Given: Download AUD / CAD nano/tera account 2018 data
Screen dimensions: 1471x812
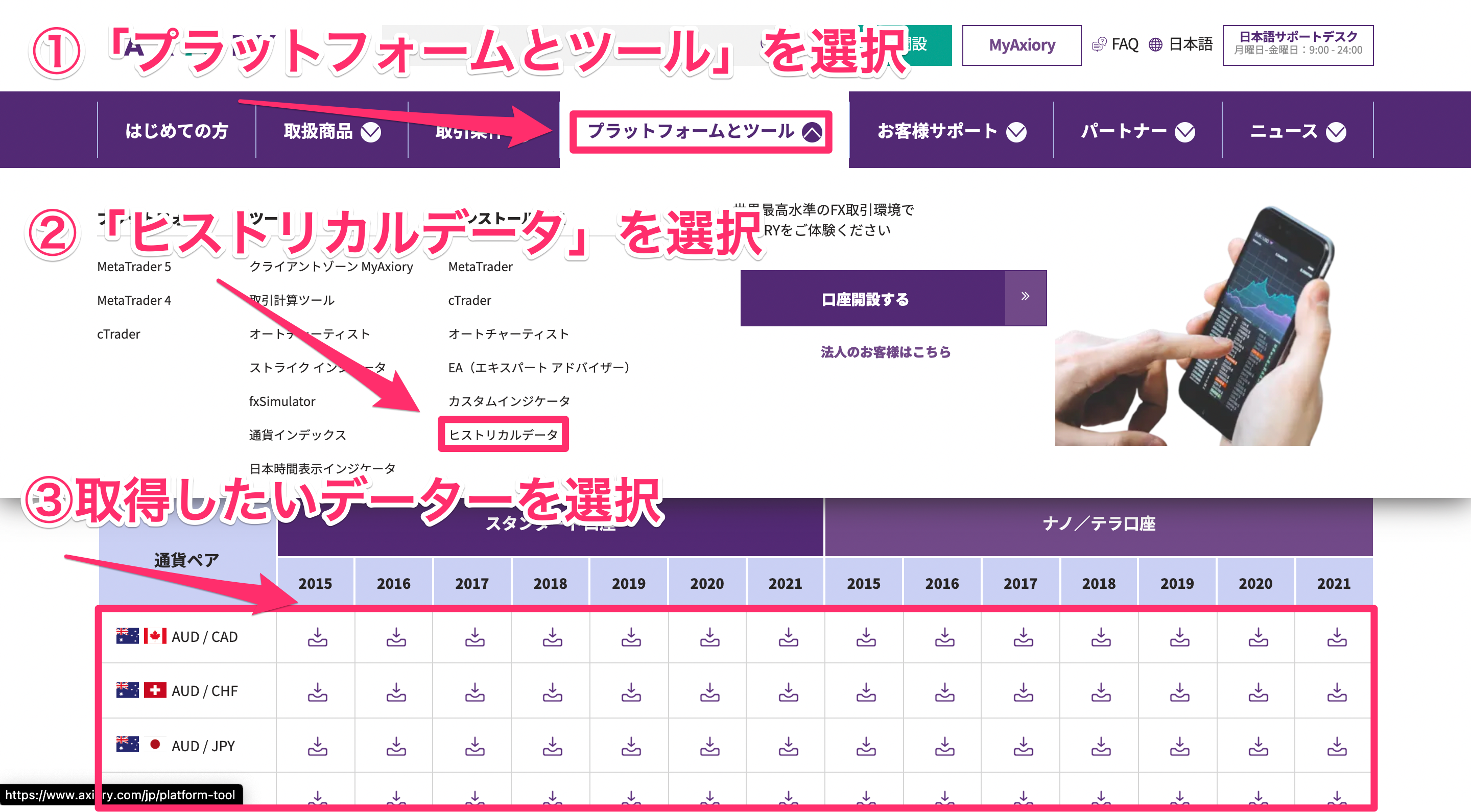Looking at the screenshot, I should click(1101, 637).
